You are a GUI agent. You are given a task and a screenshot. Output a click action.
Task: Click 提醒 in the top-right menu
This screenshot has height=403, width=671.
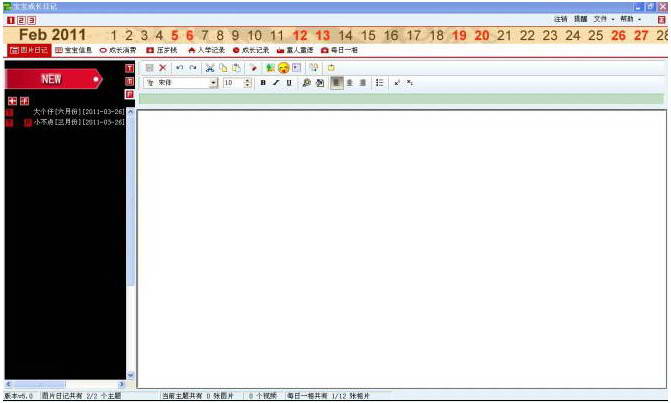pyautogui.click(x=580, y=19)
